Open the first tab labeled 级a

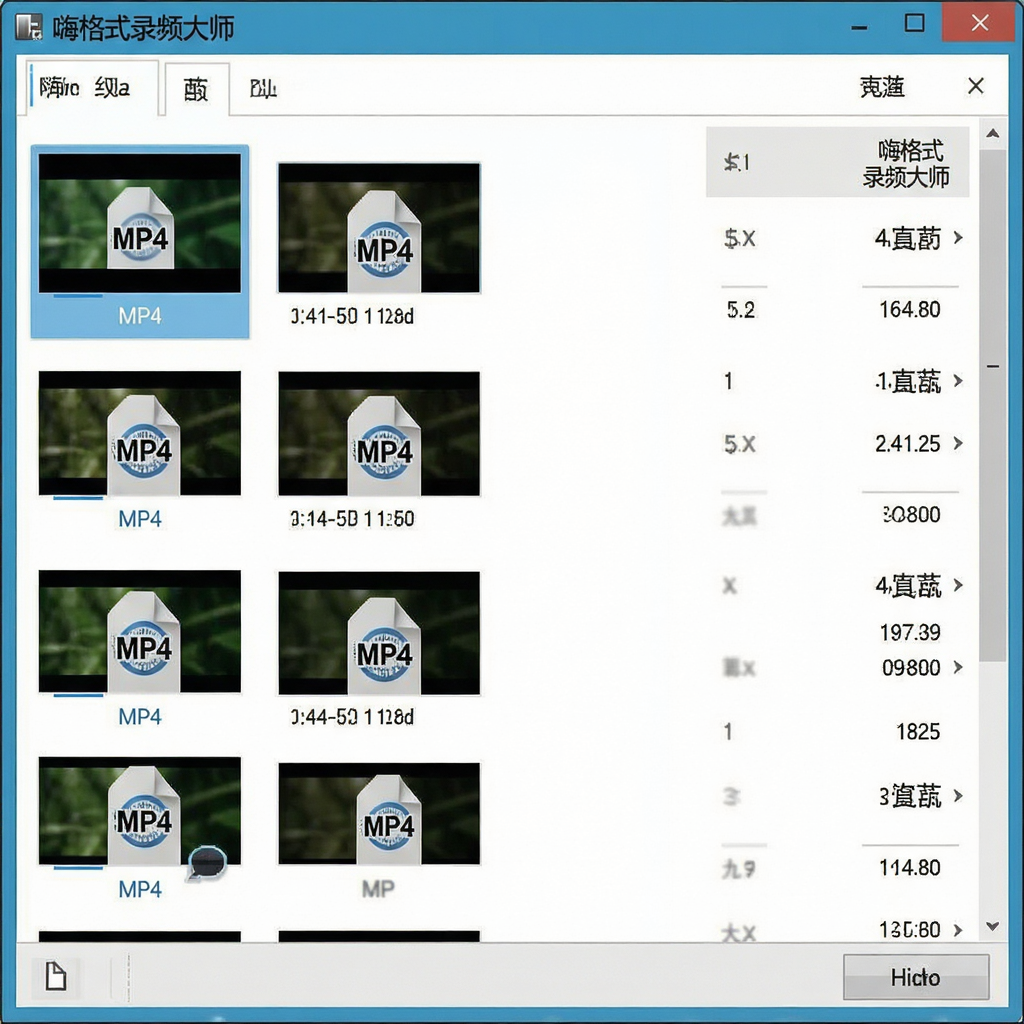pyautogui.click(x=92, y=87)
